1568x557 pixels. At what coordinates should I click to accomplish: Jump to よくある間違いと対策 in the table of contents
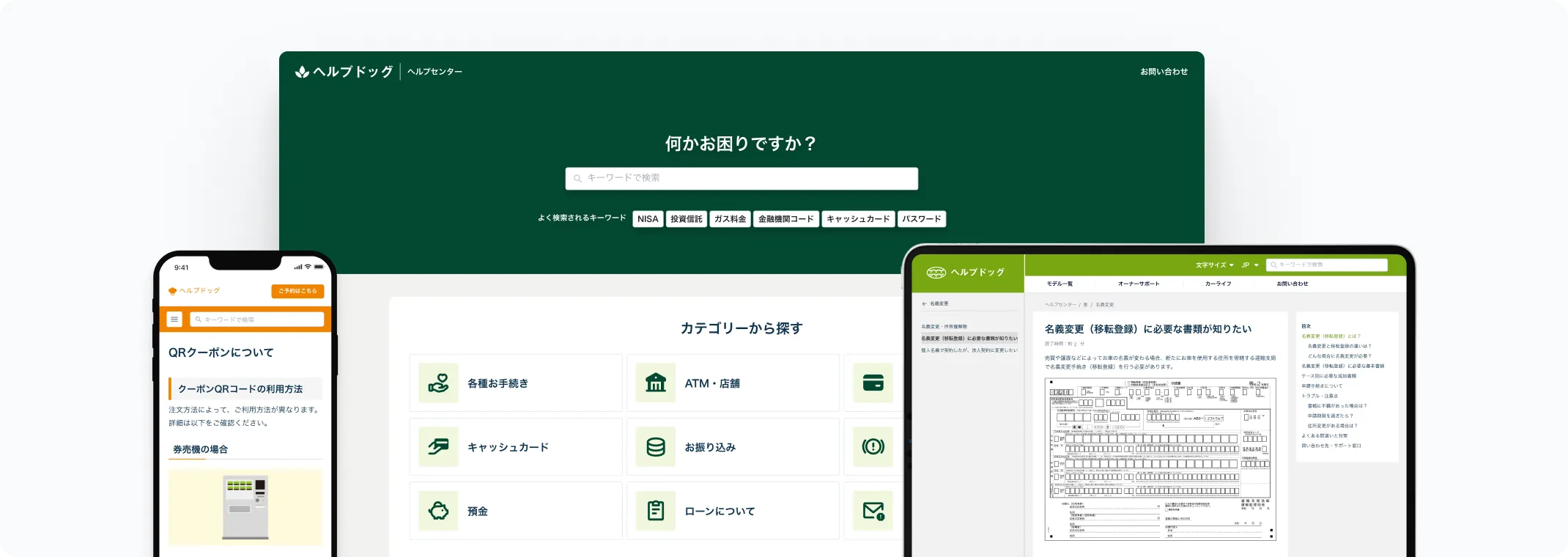tap(1324, 435)
